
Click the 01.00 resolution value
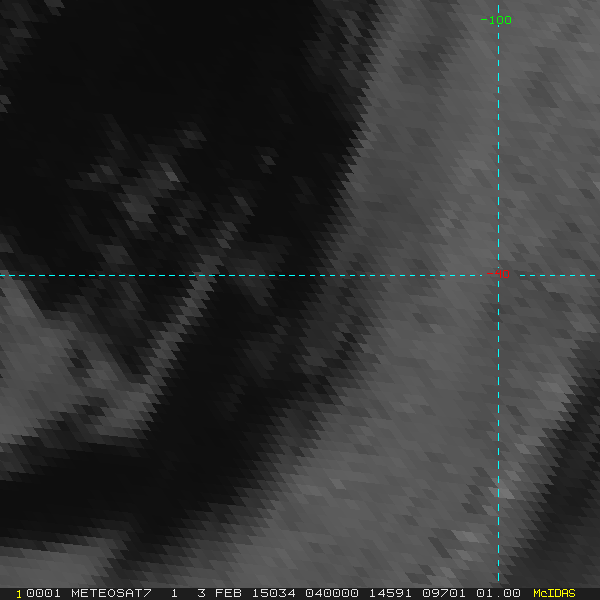[x=498, y=593]
